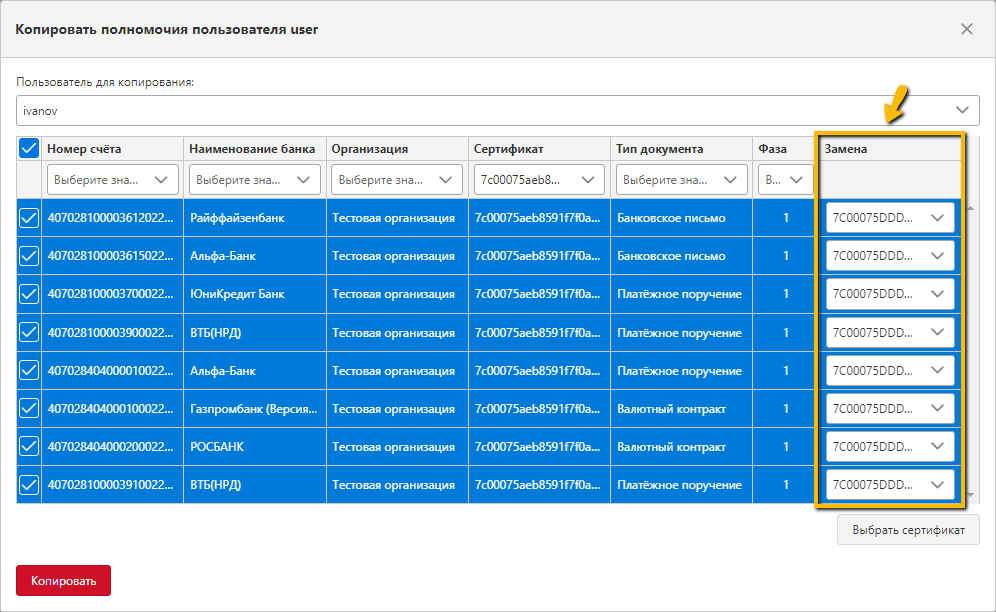Uncheck the 407028100003900022 account row checkbox
996x612 pixels.
click(x=29, y=332)
